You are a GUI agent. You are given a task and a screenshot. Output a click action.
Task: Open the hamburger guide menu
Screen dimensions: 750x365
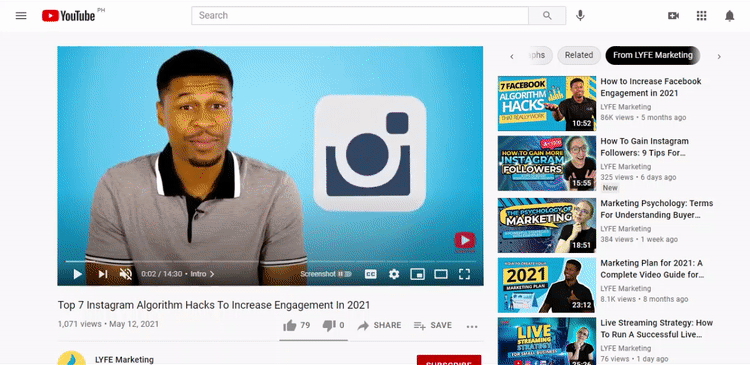point(21,15)
